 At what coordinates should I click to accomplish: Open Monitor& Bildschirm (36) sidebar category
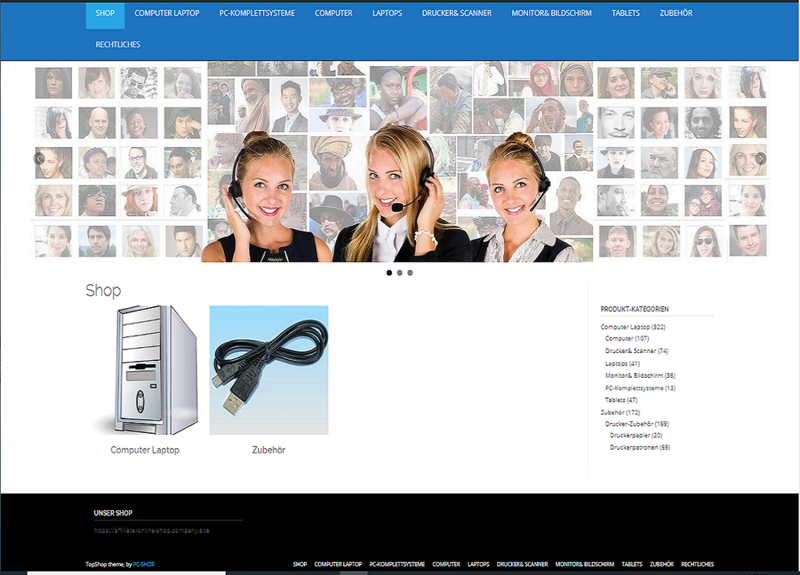(640, 375)
